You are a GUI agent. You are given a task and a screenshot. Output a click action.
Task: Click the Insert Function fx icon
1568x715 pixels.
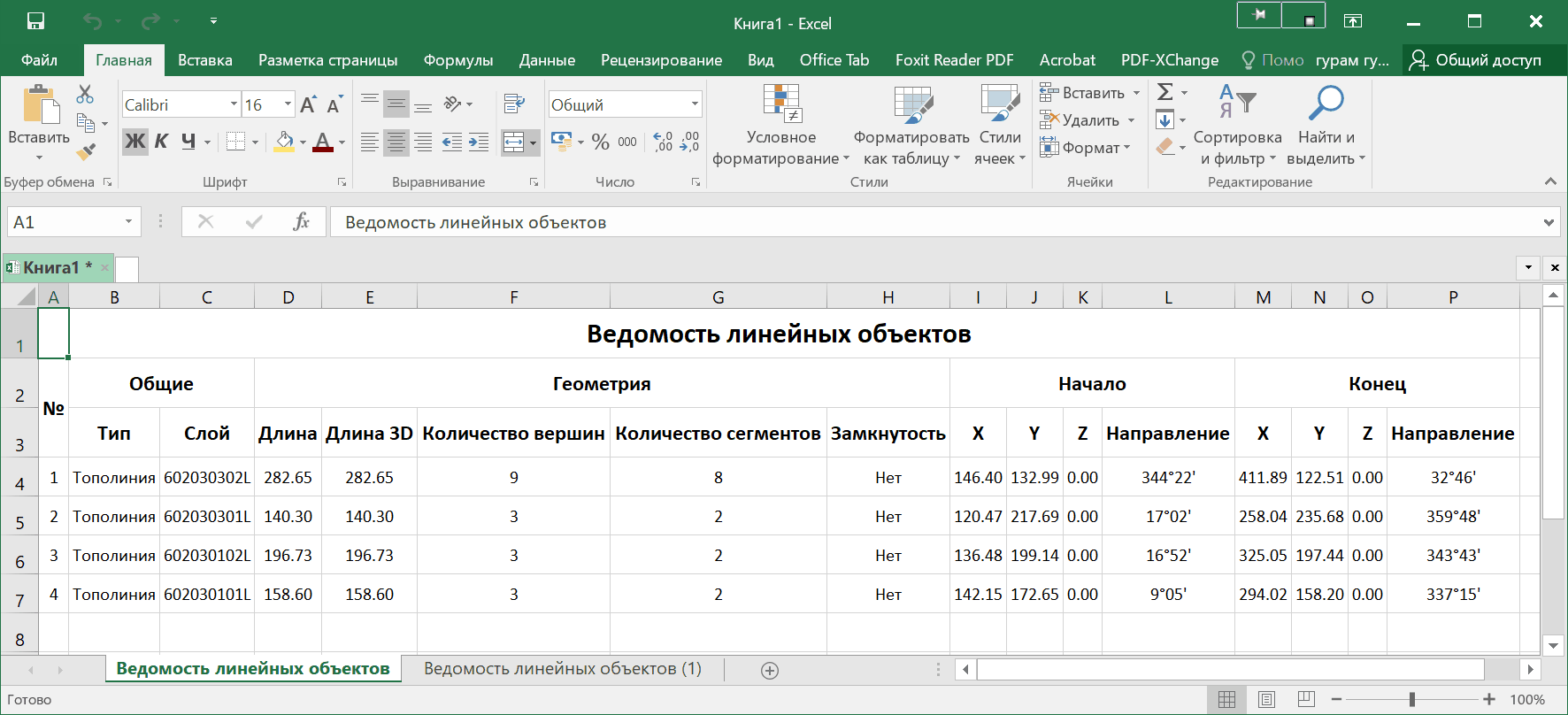point(301,222)
